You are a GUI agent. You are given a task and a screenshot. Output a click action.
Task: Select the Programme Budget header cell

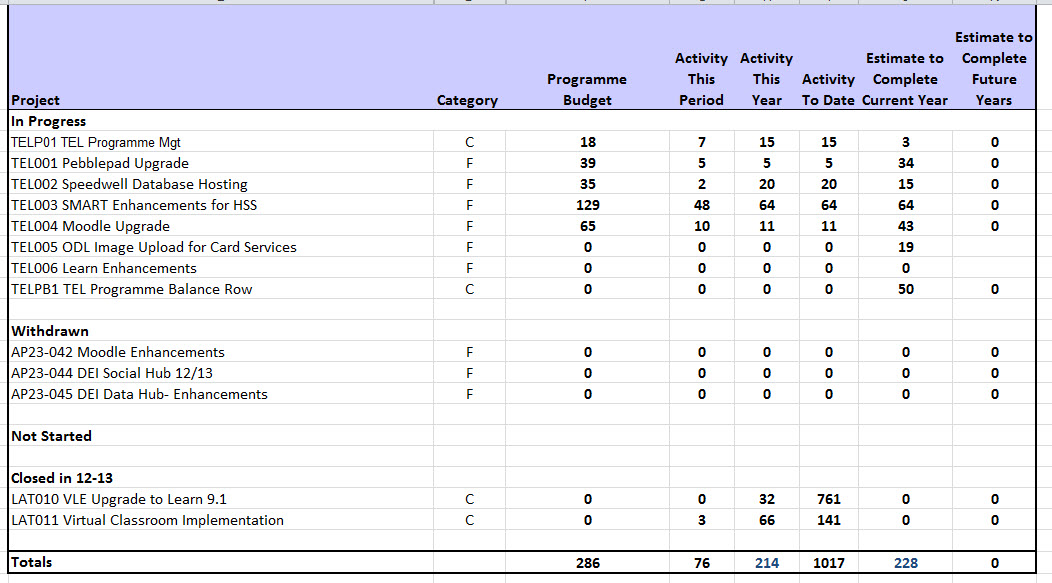coord(587,89)
